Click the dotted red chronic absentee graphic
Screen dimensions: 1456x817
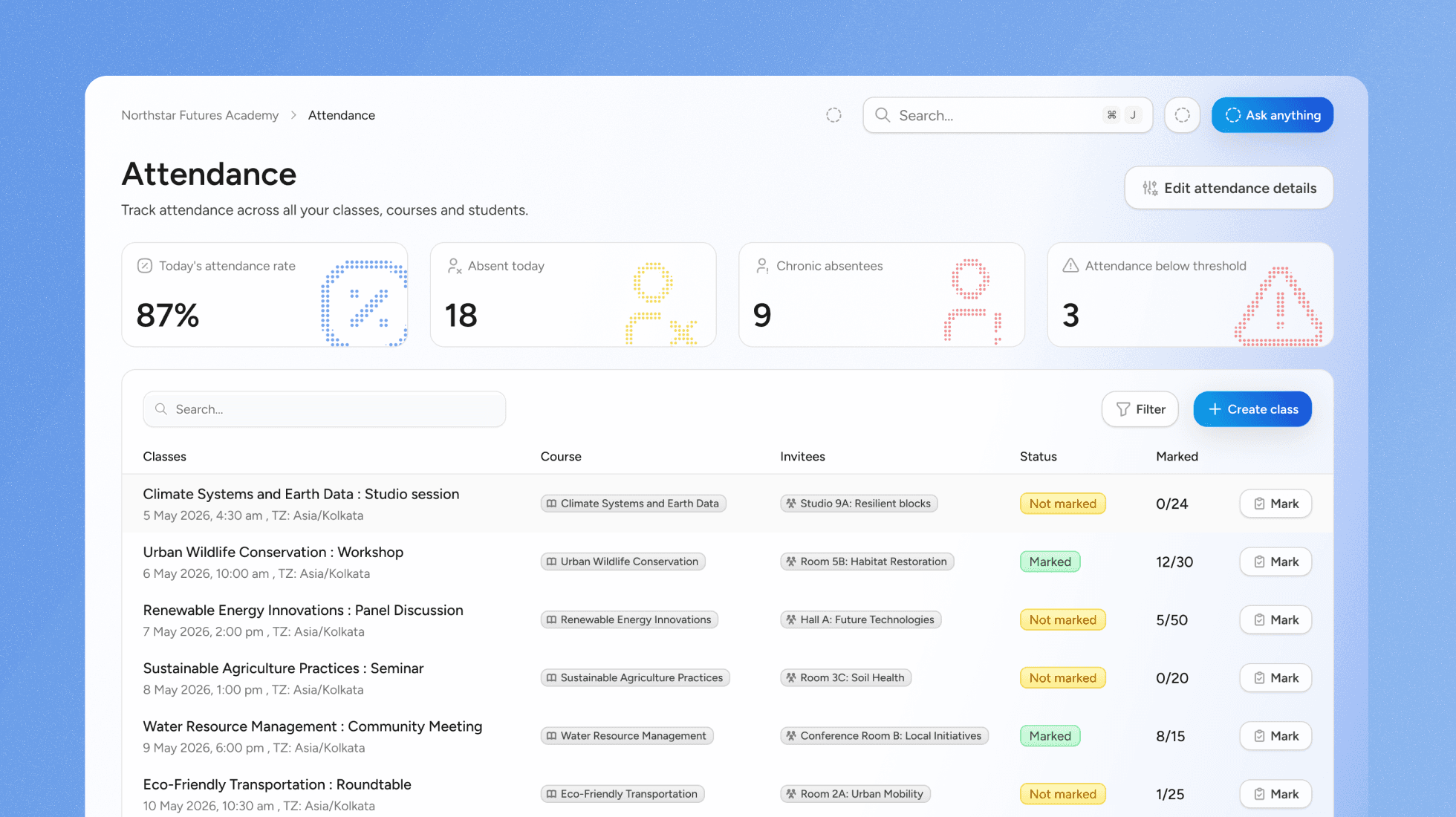tap(972, 301)
